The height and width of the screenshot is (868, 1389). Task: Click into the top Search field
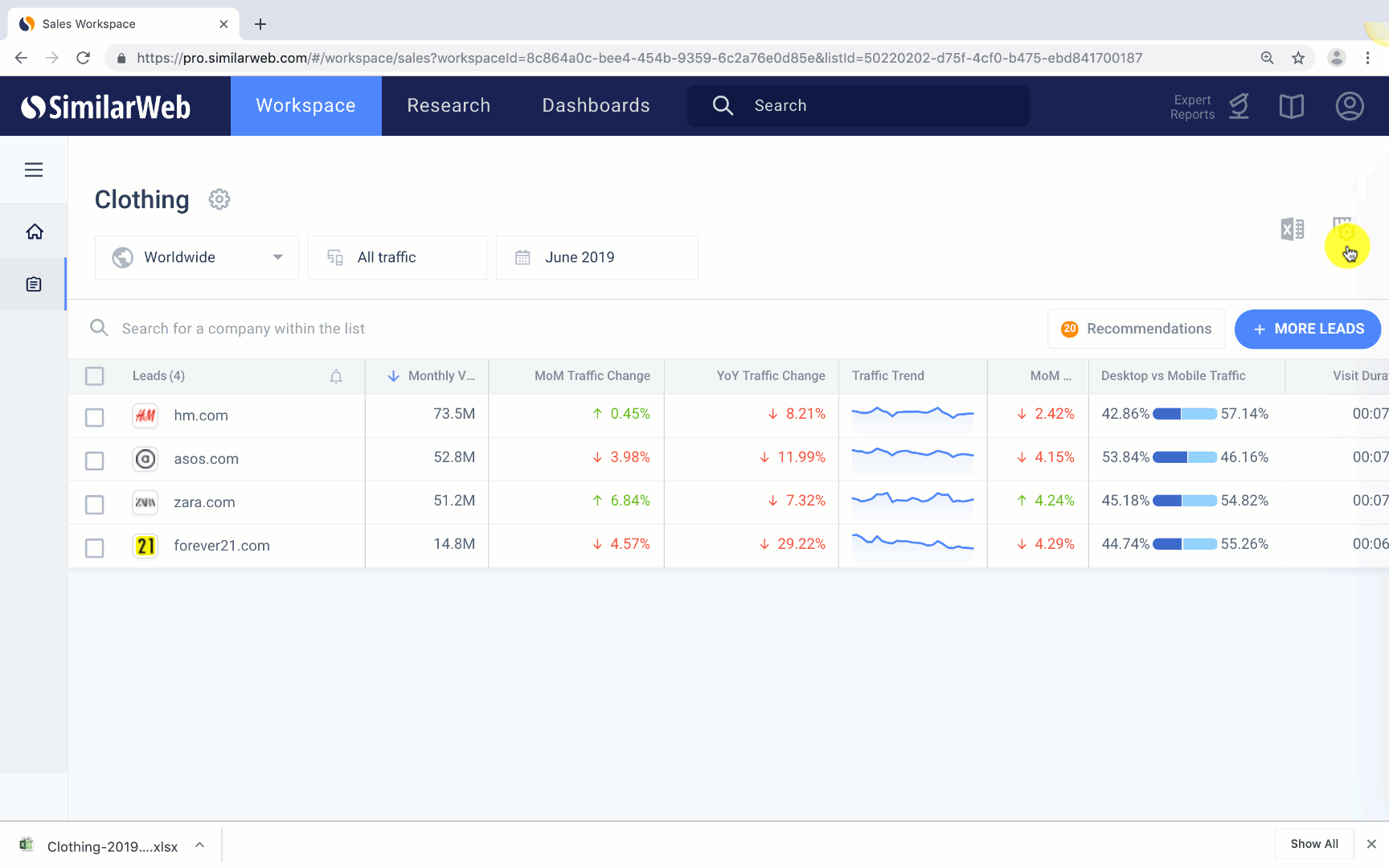858,106
